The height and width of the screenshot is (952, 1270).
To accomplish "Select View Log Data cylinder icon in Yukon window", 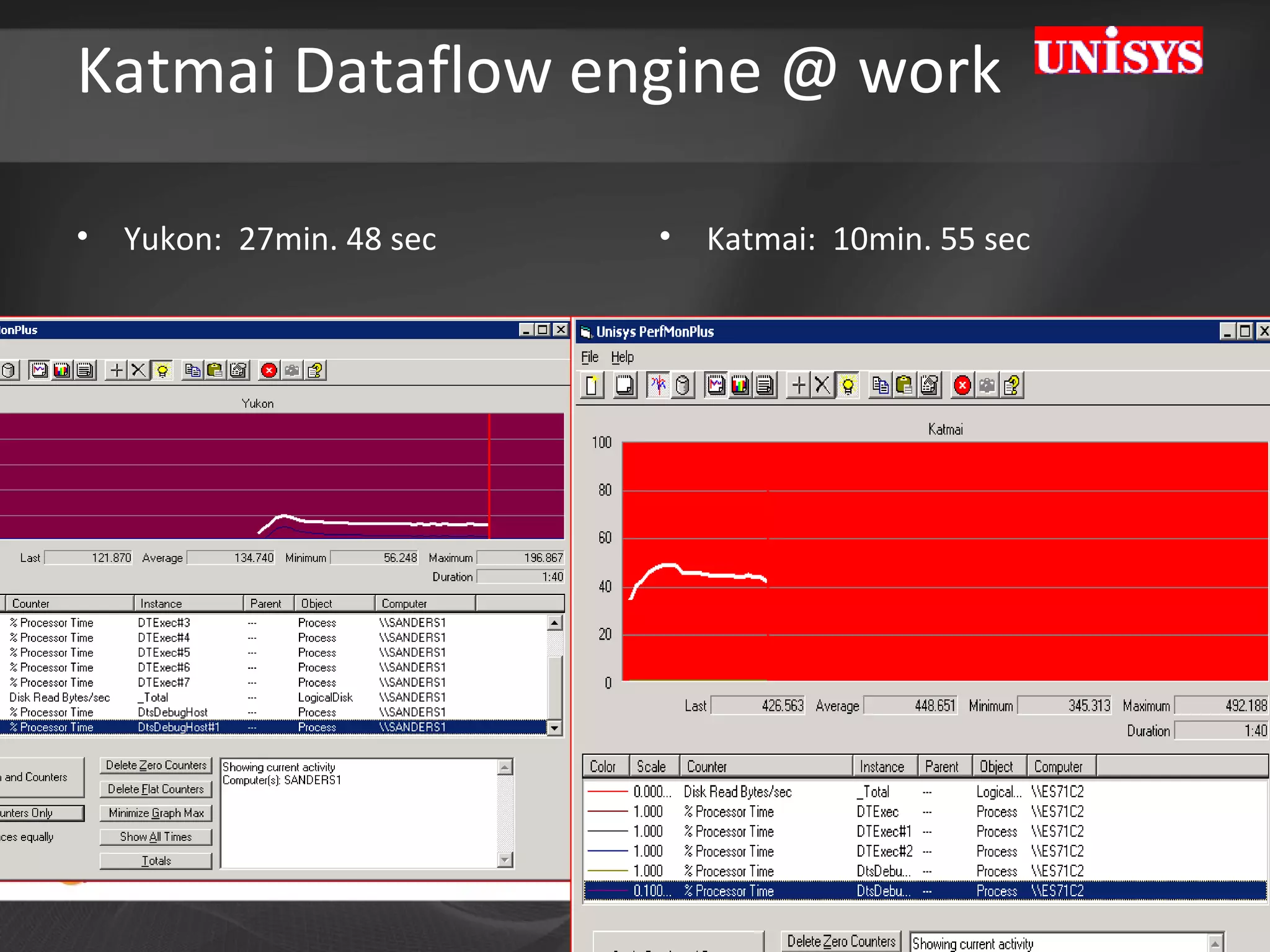I will point(9,371).
